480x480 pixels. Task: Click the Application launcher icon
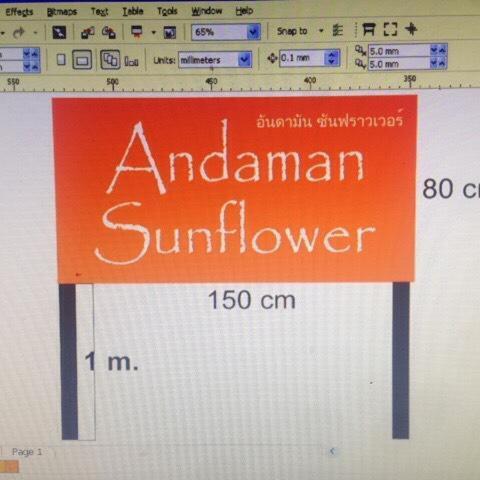coord(137,32)
